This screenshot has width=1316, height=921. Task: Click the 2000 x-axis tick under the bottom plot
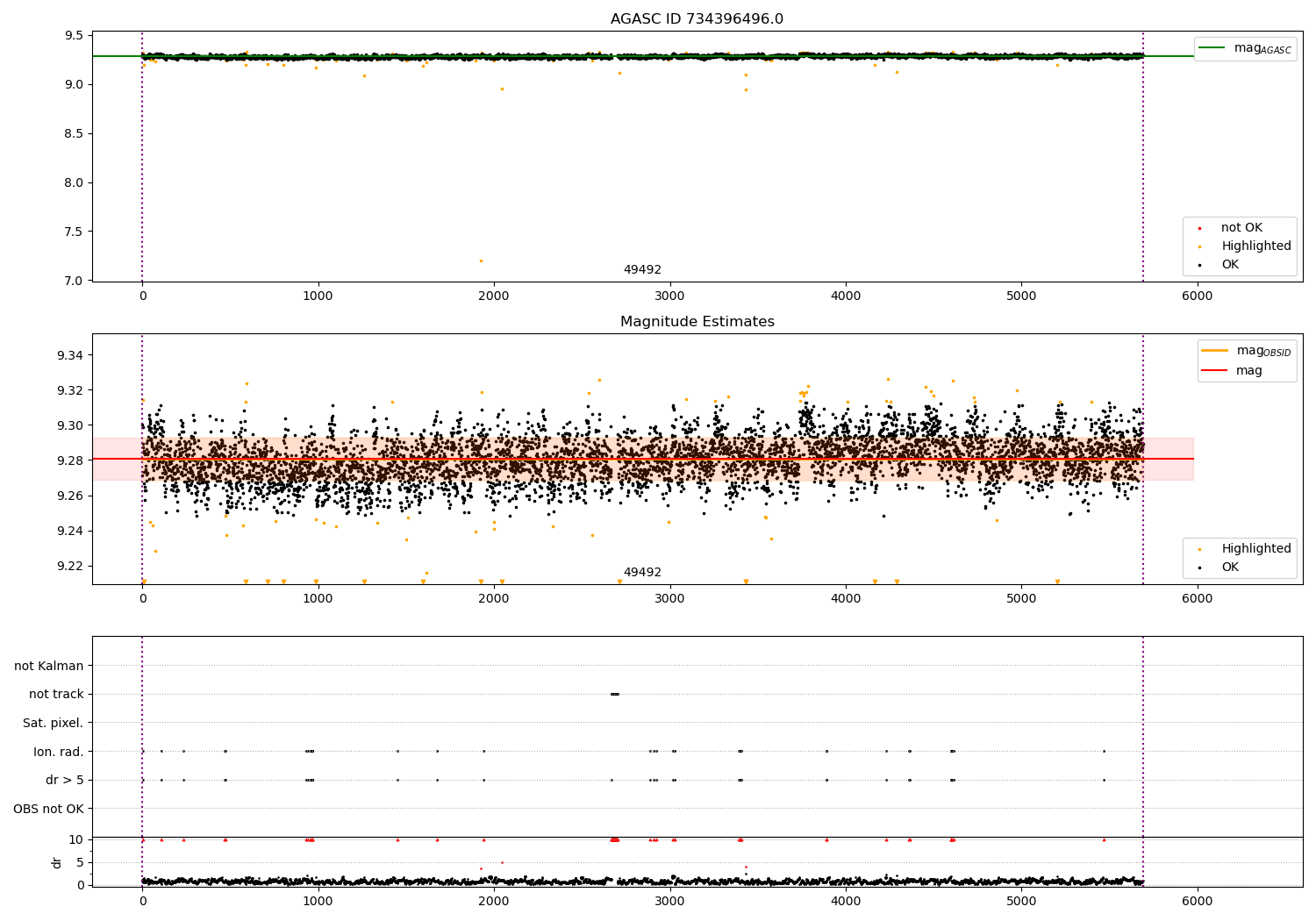(x=494, y=901)
